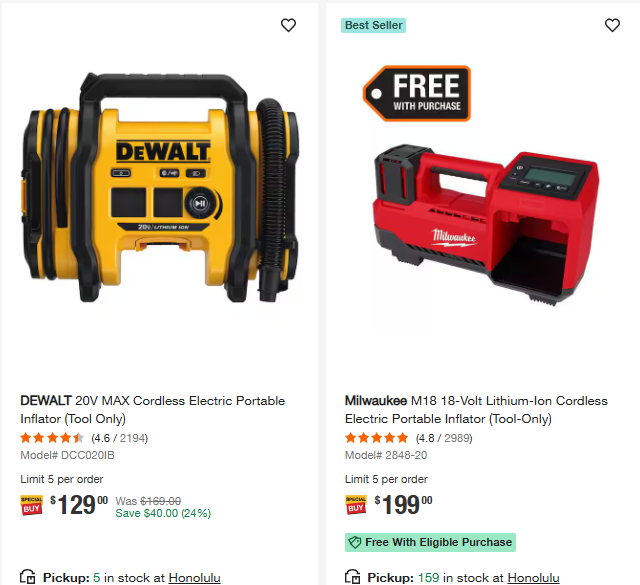Click the Best Seller badge
Viewport: 640px width, 585px height.
coord(373,25)
